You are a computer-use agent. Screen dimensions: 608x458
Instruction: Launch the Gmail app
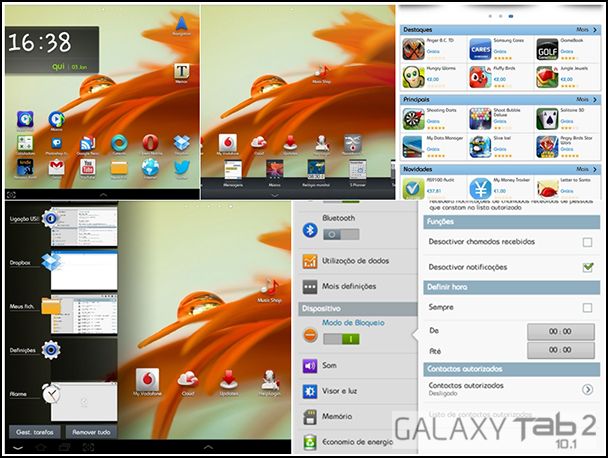(x=56, y=166)
